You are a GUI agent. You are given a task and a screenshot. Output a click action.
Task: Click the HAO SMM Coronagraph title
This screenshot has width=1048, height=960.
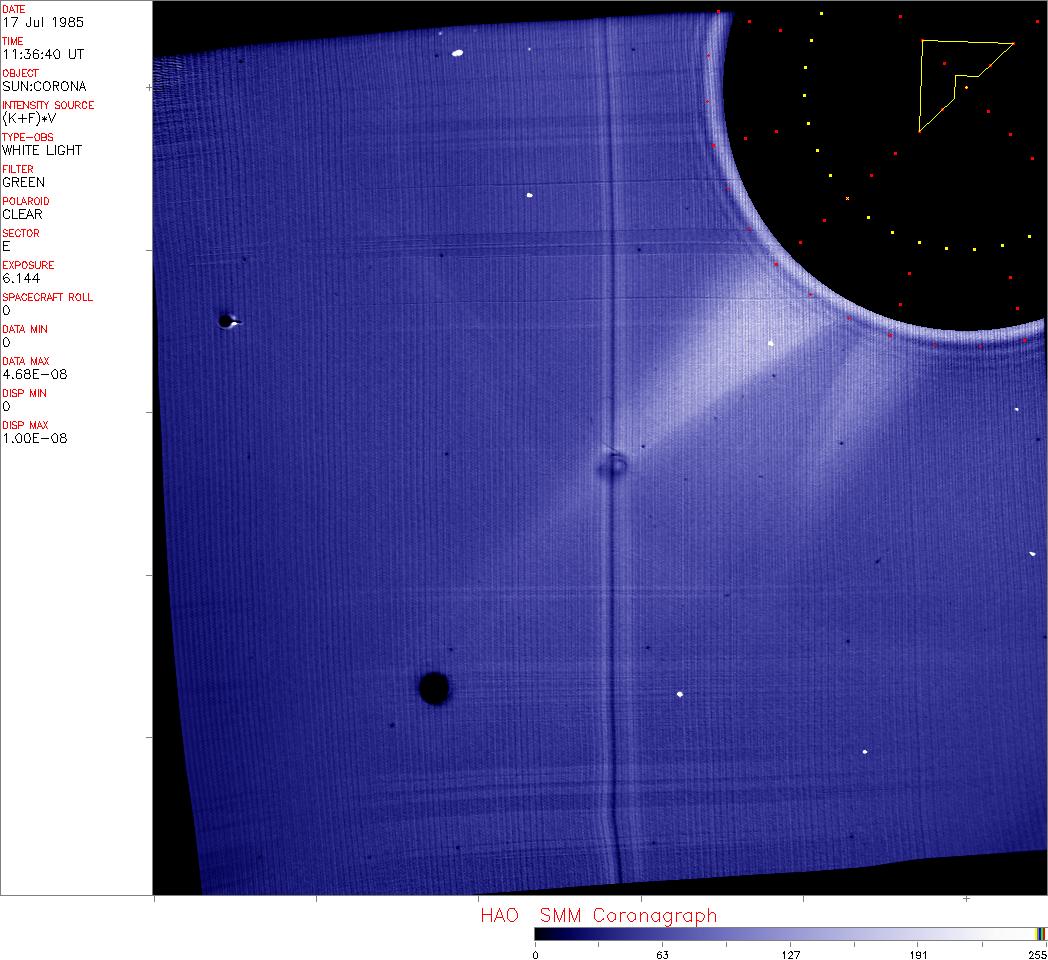598,915
